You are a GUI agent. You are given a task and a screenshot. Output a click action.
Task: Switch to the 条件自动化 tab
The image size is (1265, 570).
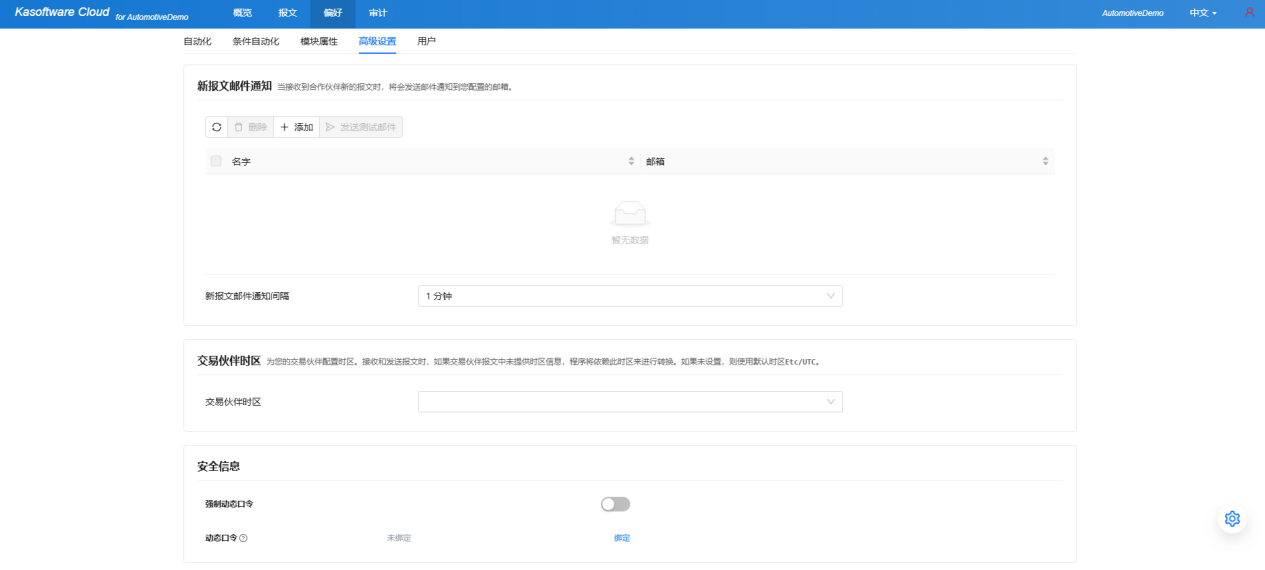point(256,41)
